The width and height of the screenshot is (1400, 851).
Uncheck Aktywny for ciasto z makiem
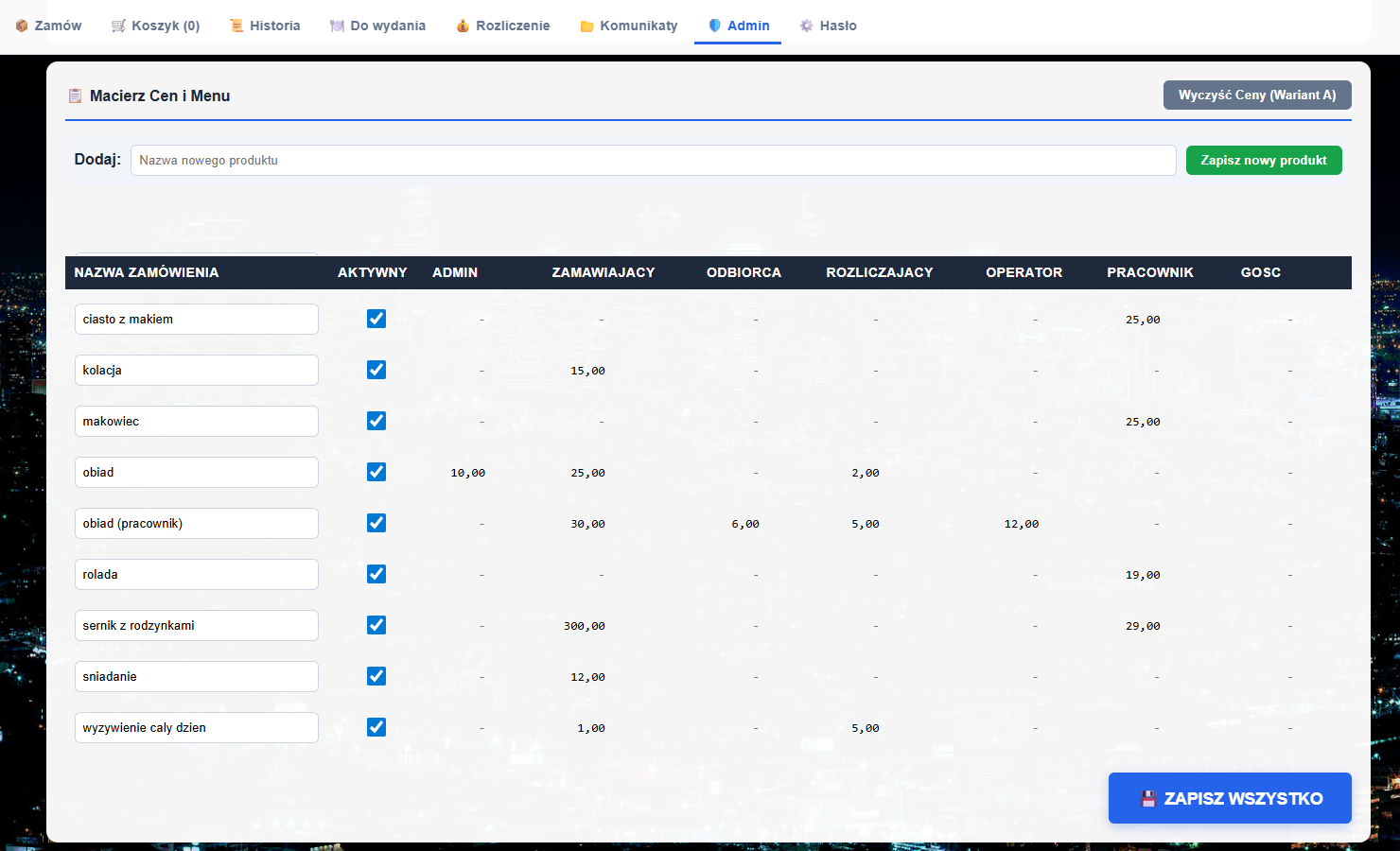pos(376,319)
